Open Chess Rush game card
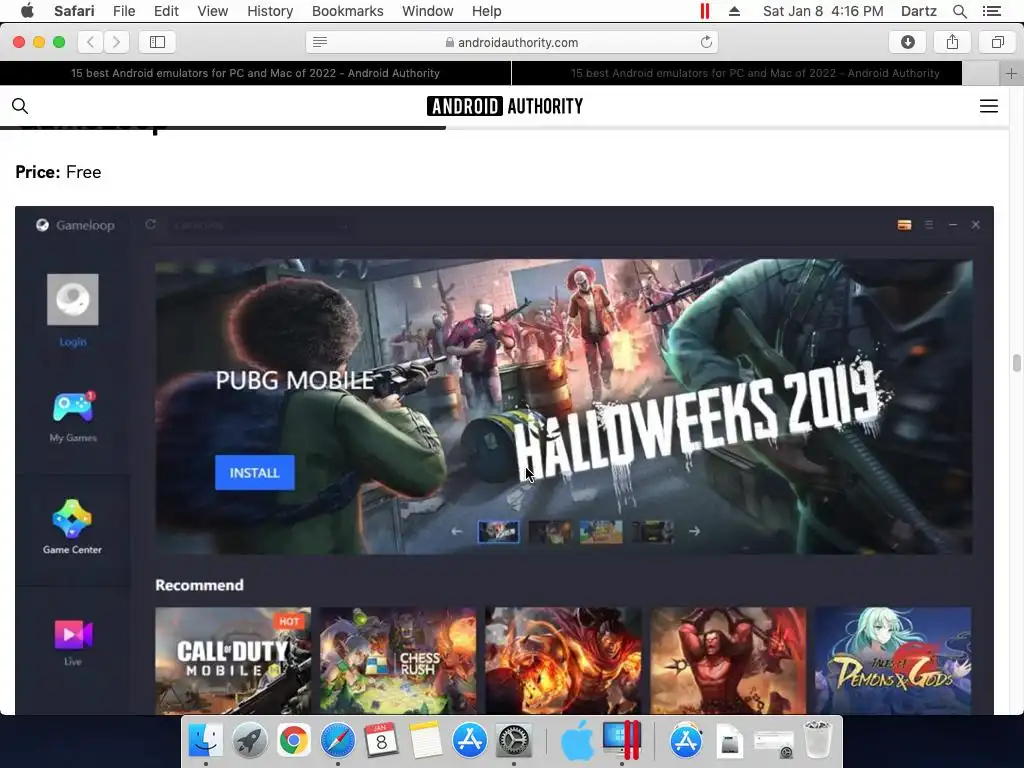The image size is (1024, 768). tap(398, 660)
